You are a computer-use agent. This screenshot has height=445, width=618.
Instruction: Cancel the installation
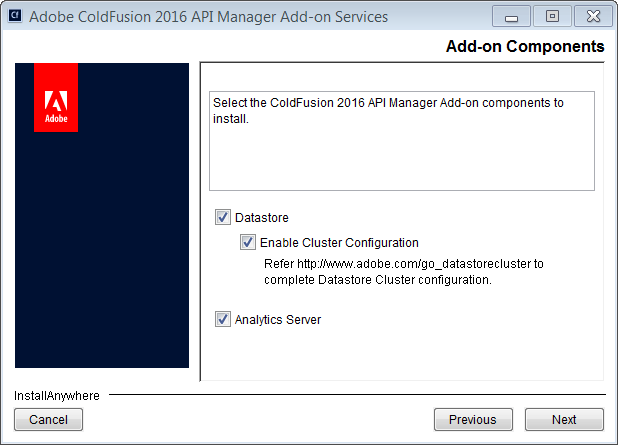48,420
